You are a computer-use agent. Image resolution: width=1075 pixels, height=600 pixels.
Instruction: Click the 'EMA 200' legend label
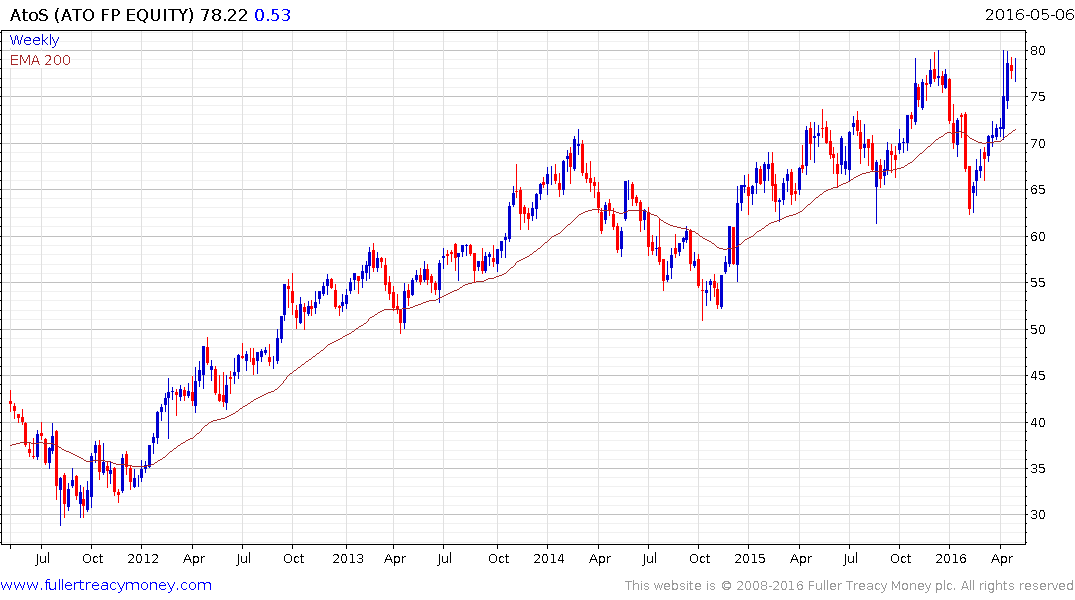coord(40,60)
